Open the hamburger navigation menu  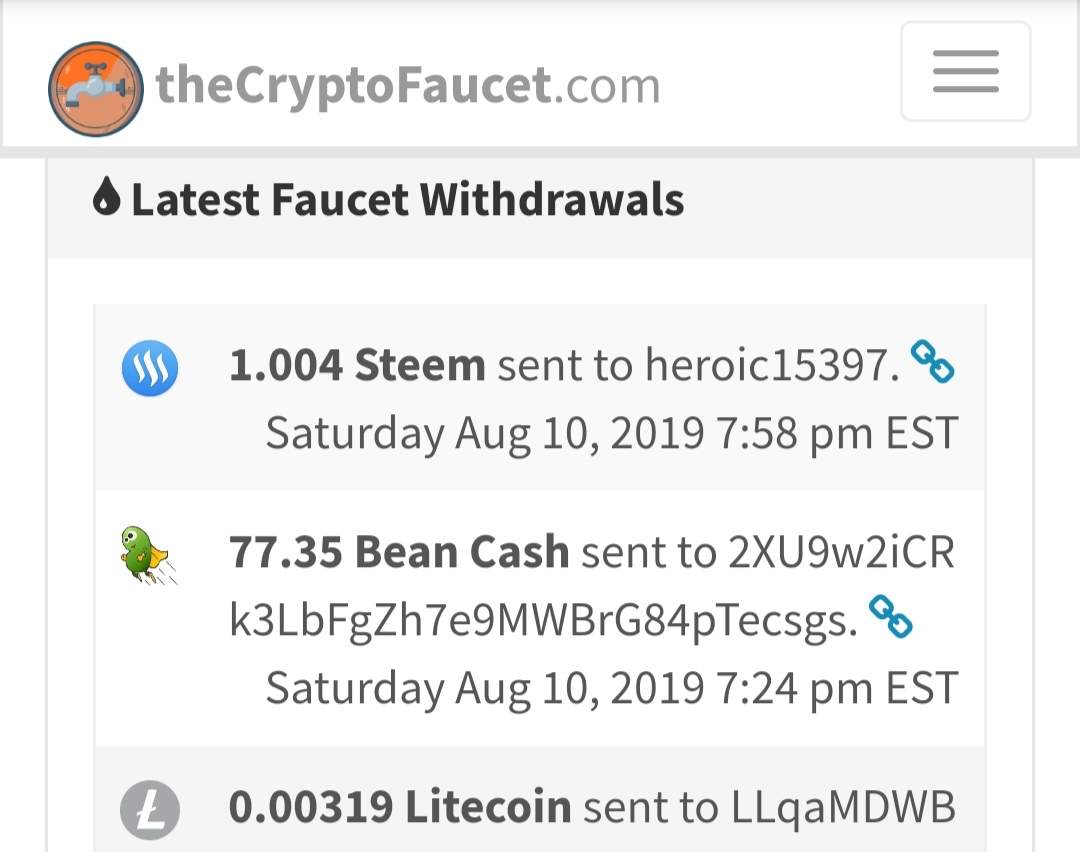(x=965, y=72)
